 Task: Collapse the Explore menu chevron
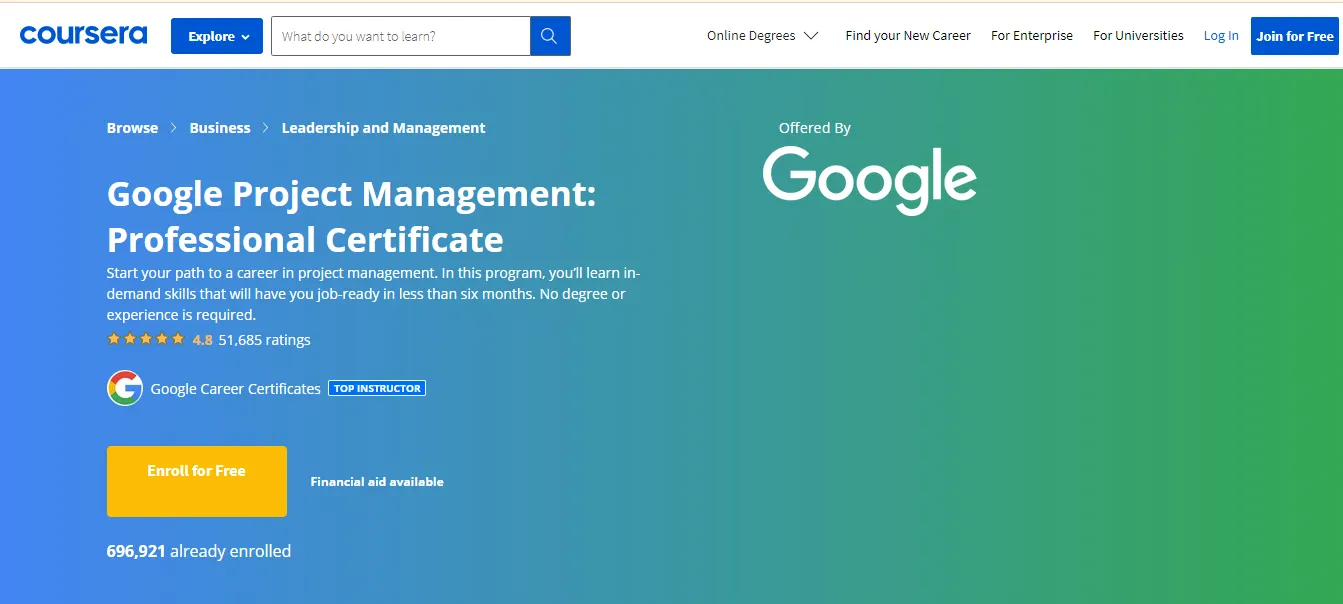click(x=246, y=35)
